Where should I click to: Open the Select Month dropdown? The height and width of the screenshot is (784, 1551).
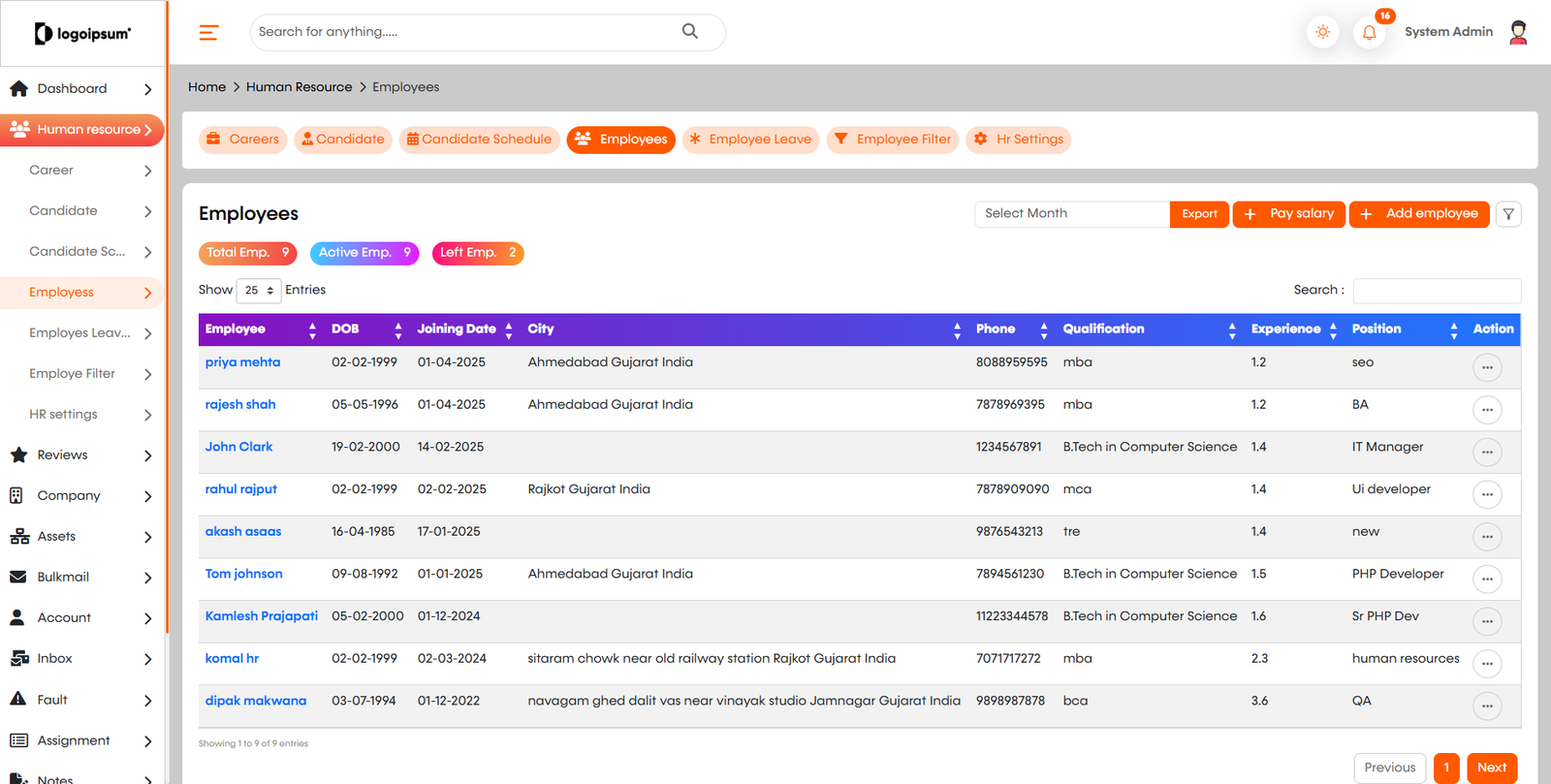(1072, 214)
